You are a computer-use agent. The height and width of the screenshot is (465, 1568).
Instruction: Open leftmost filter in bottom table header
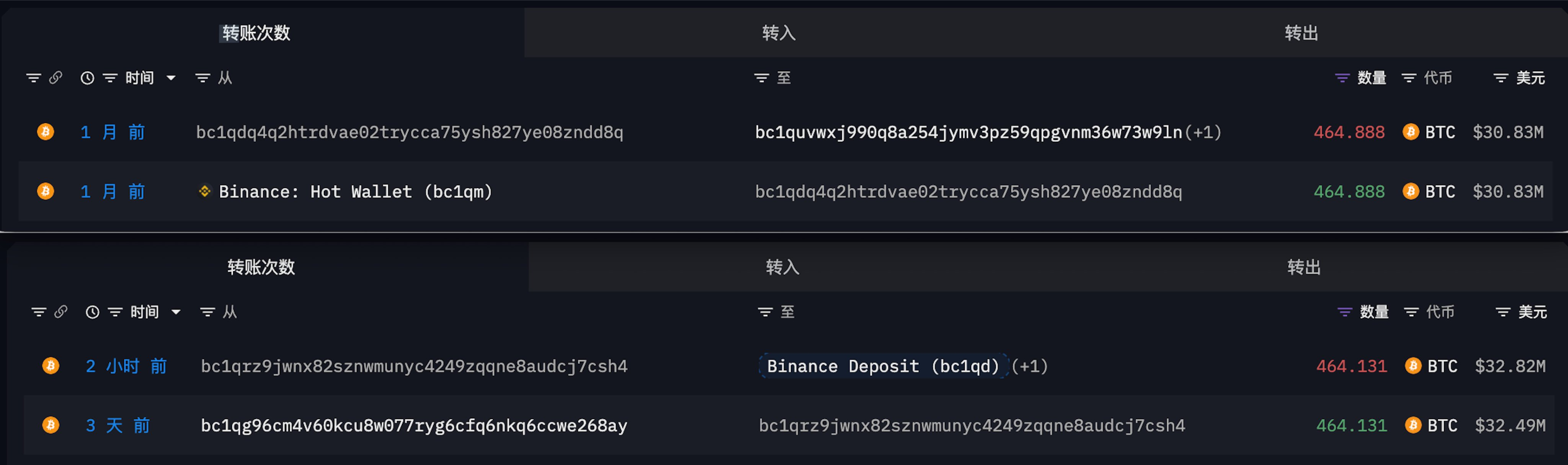pyautogui.click(x=39, y=313)
